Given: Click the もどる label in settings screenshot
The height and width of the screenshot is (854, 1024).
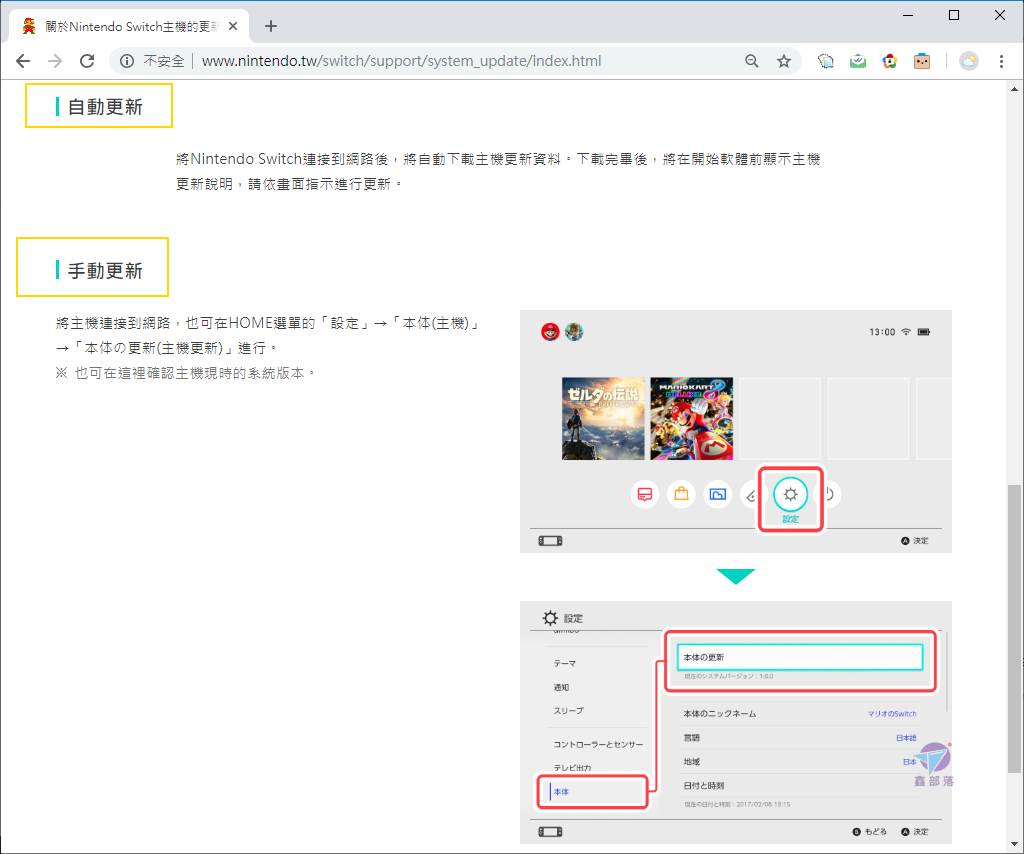Looking at the screenshot, I should coord(875,832).
